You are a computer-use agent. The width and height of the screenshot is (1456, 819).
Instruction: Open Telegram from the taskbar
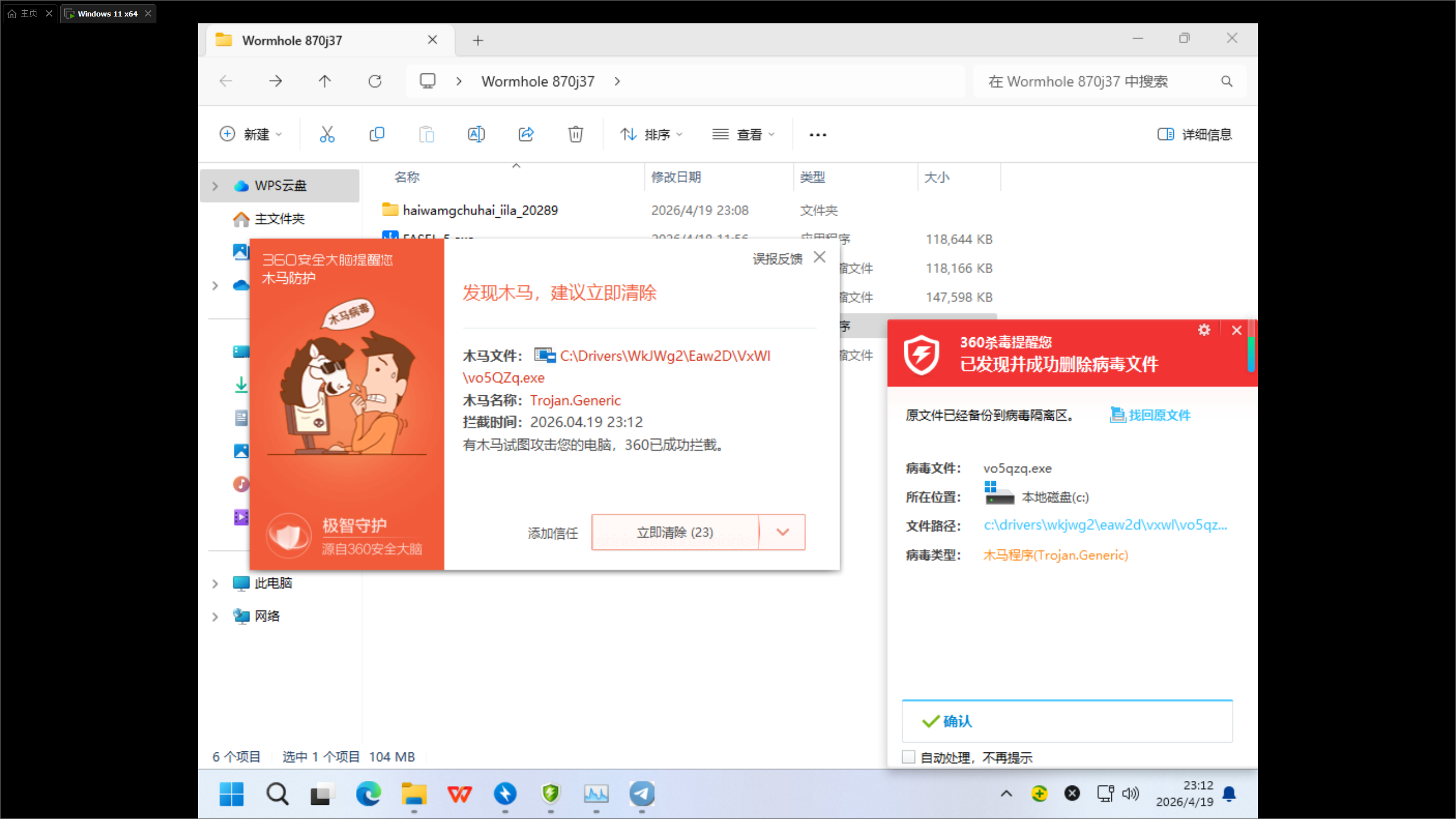click(642, 793)
